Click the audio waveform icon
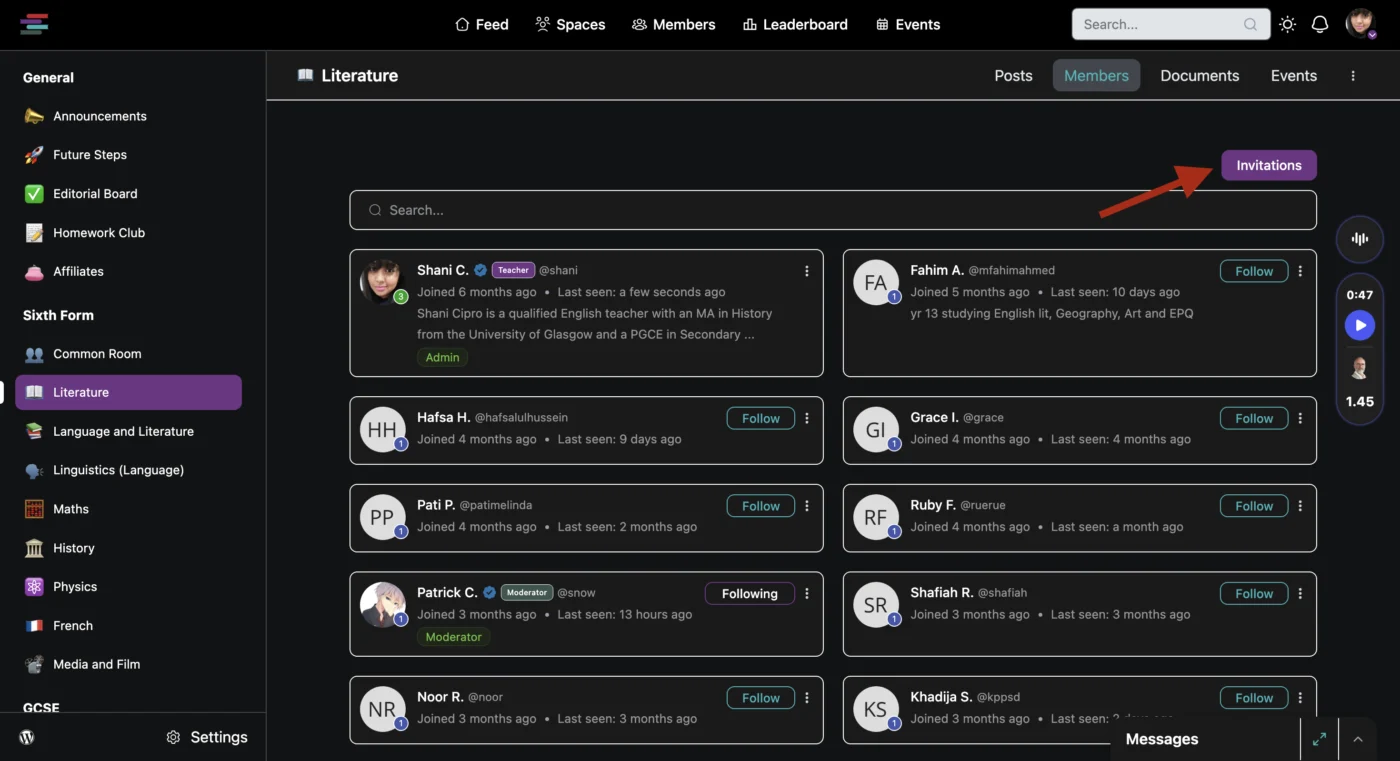1400x761 pixels. 1359,238
